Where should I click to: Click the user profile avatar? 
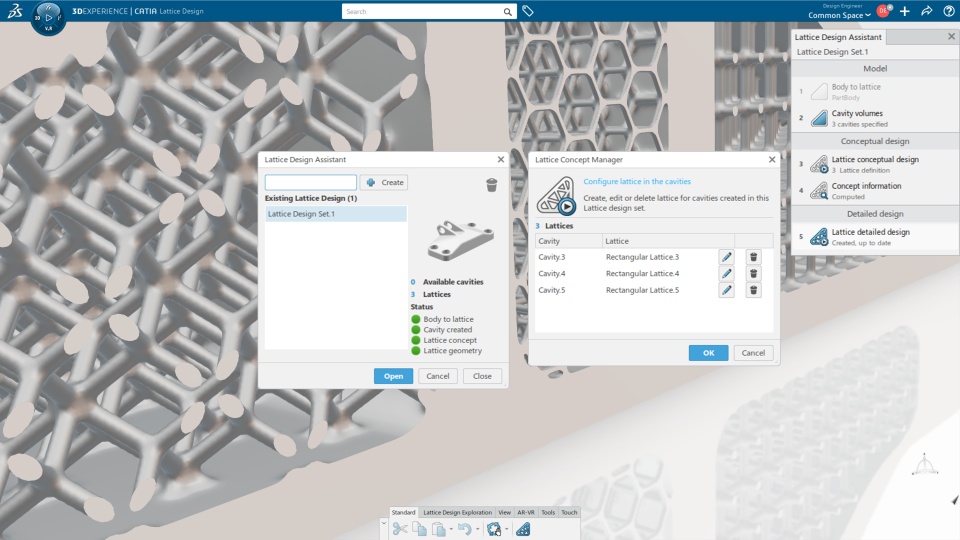pos(883,10)
